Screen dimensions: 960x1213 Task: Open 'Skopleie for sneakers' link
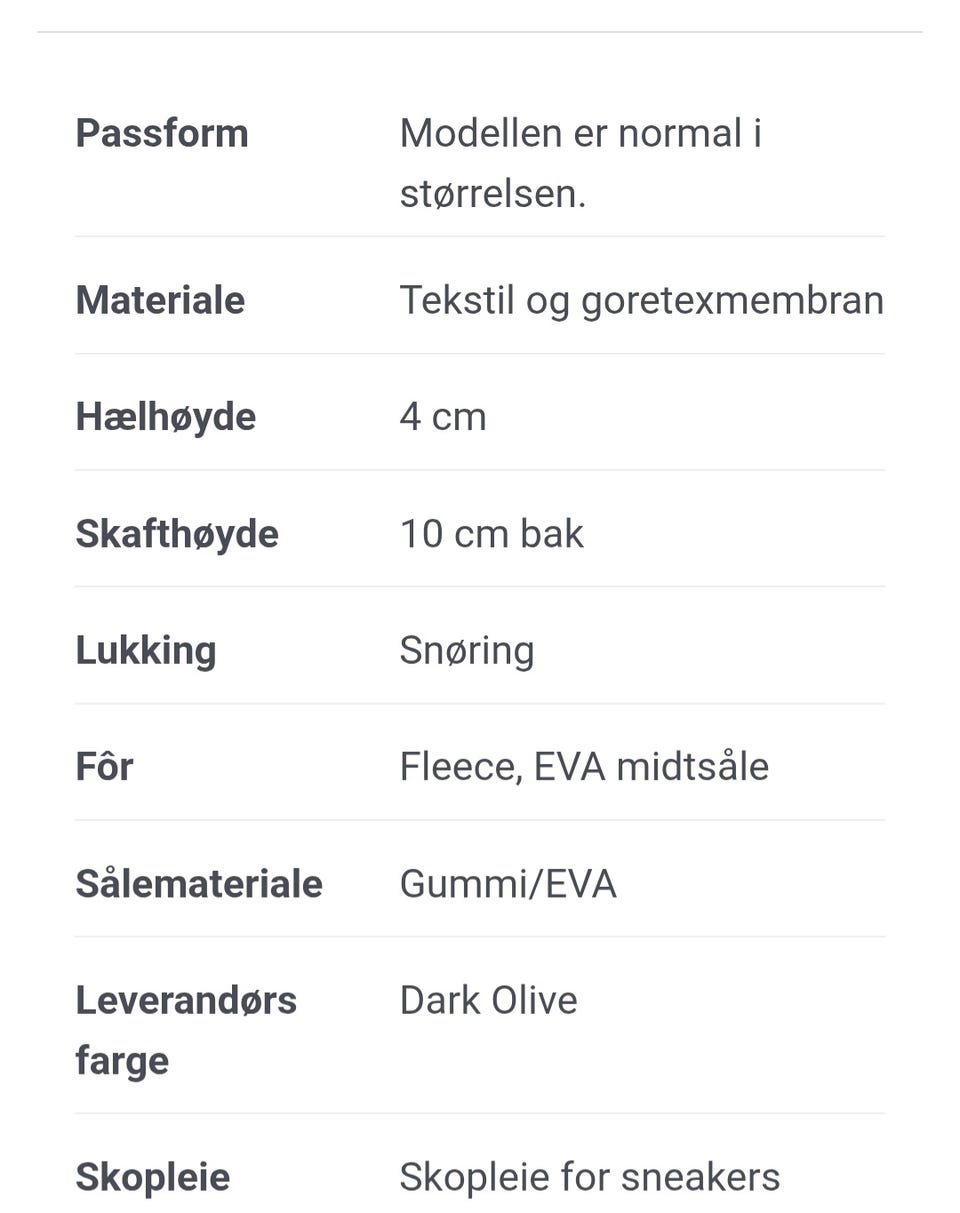point(589,1177)
